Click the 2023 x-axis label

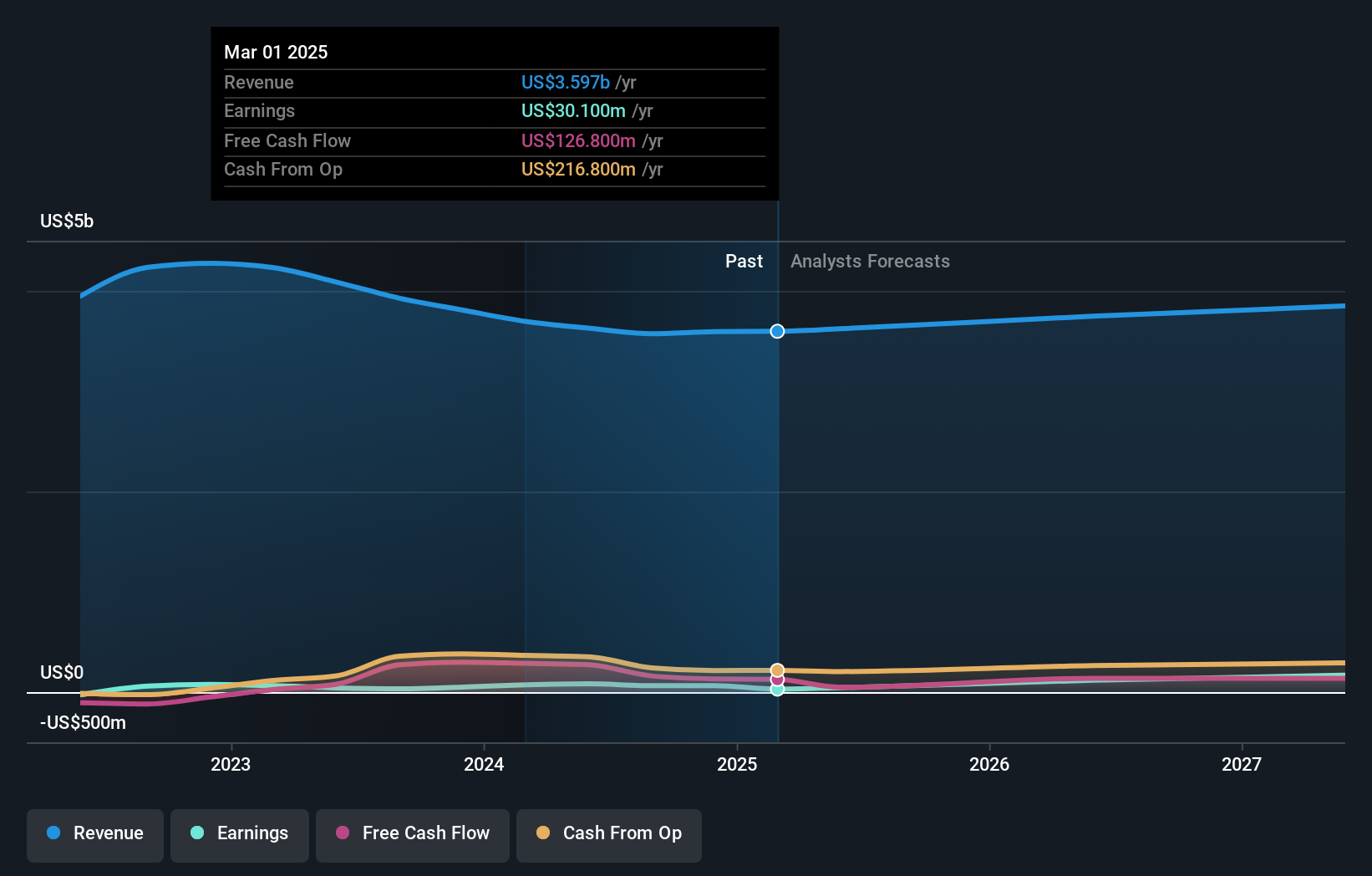pos(231,764)
